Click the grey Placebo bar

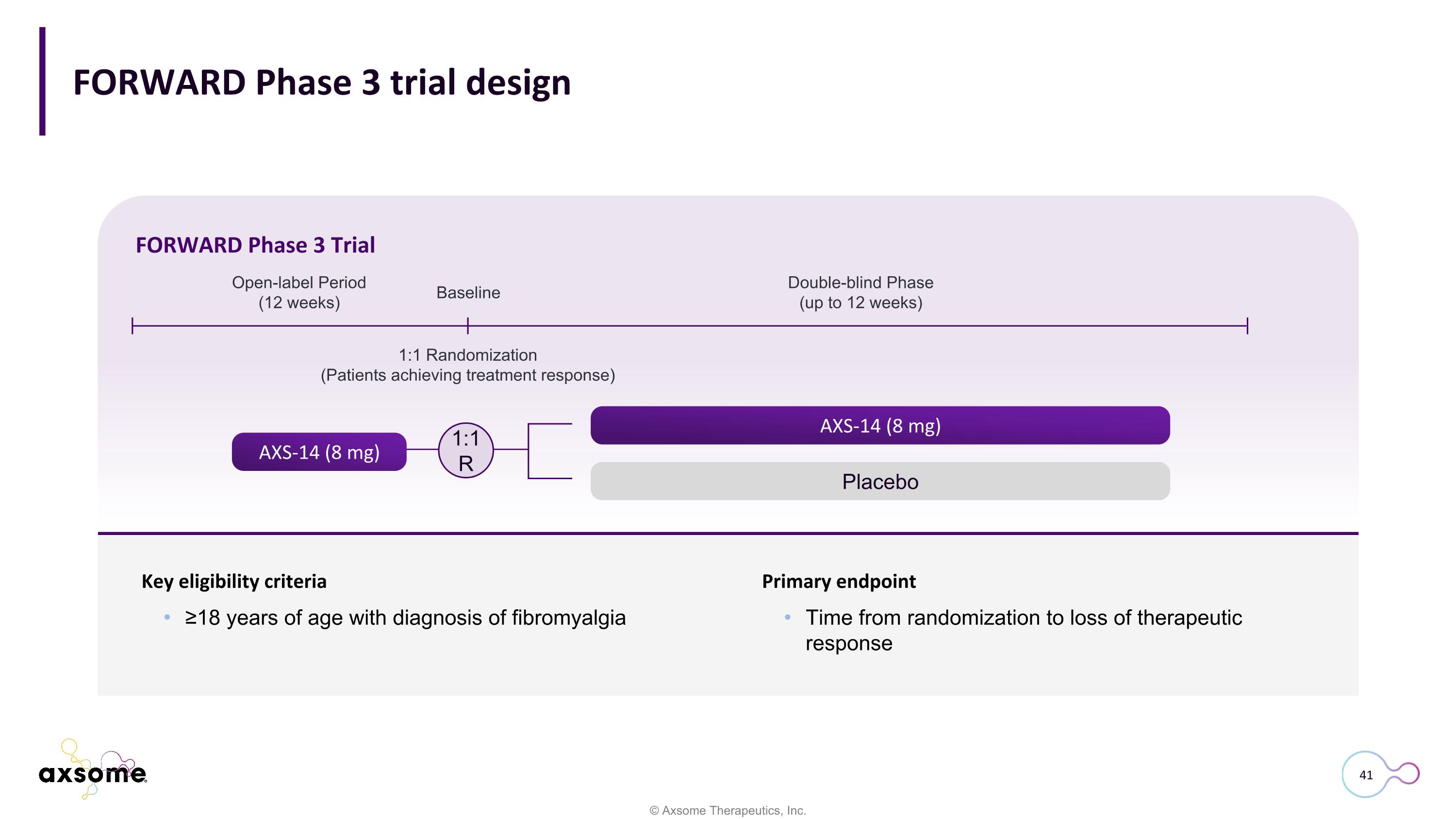click(880, 481)
